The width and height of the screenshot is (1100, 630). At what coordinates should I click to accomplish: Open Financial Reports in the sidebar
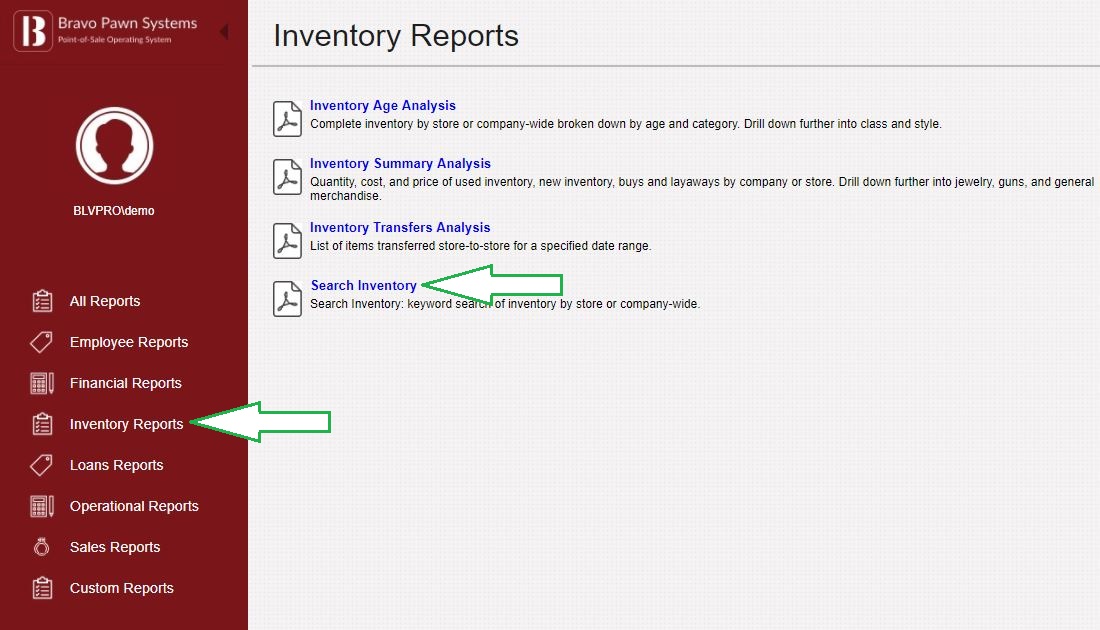(x=126, y=383)
